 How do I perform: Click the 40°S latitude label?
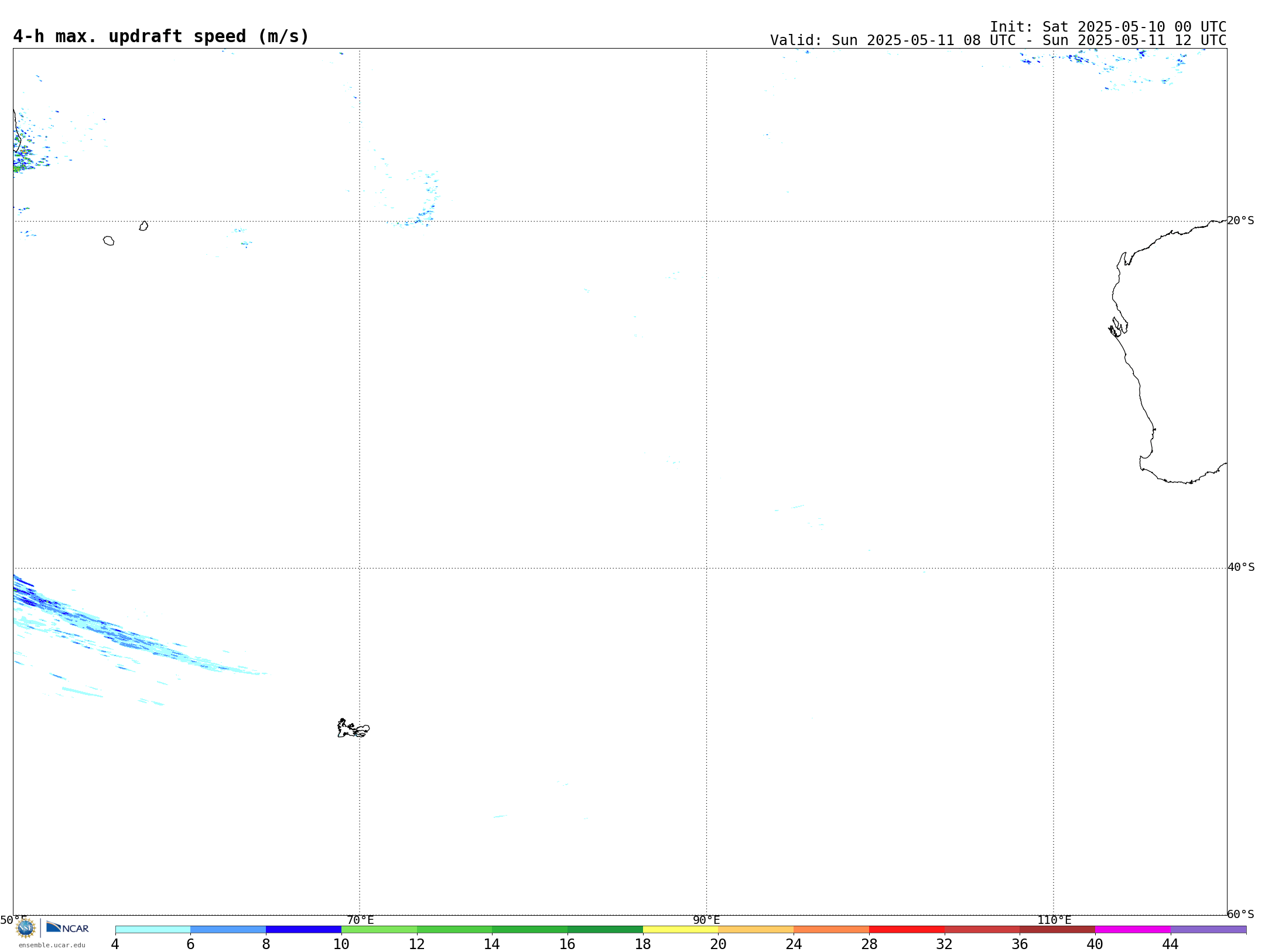coord(1241,567)
